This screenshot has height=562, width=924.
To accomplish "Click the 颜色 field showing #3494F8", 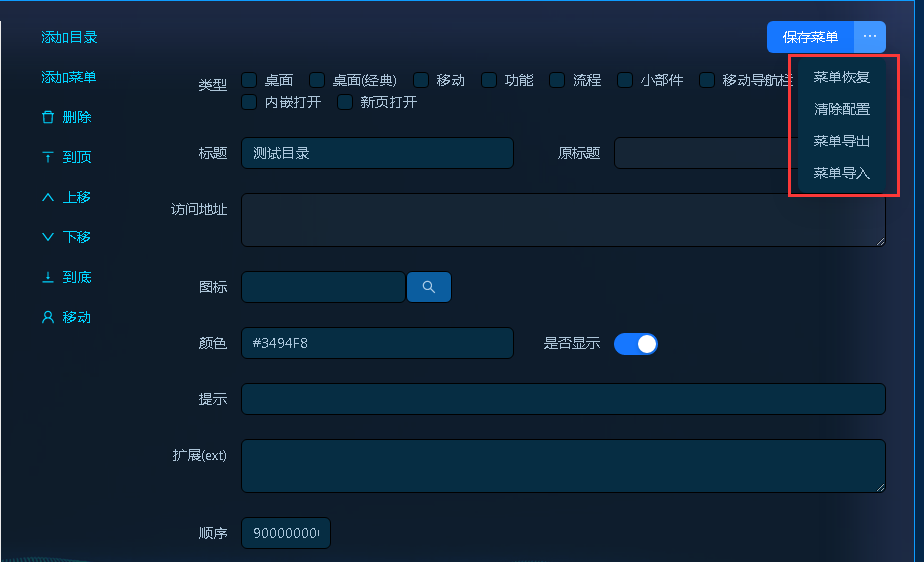I will click(x=377, y=343).
